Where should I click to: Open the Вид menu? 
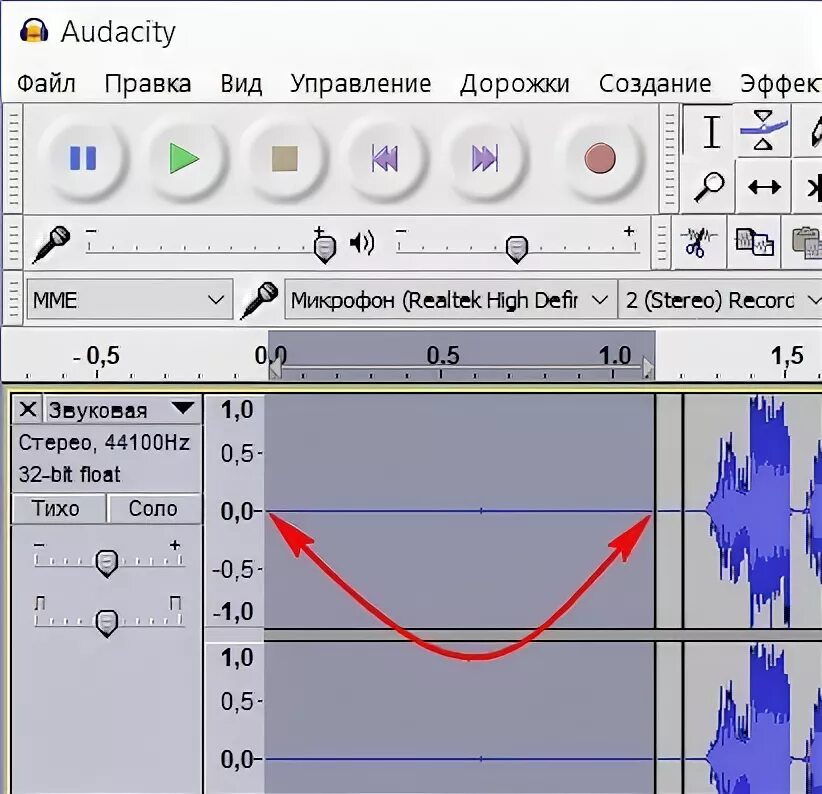tap(241, 84)
